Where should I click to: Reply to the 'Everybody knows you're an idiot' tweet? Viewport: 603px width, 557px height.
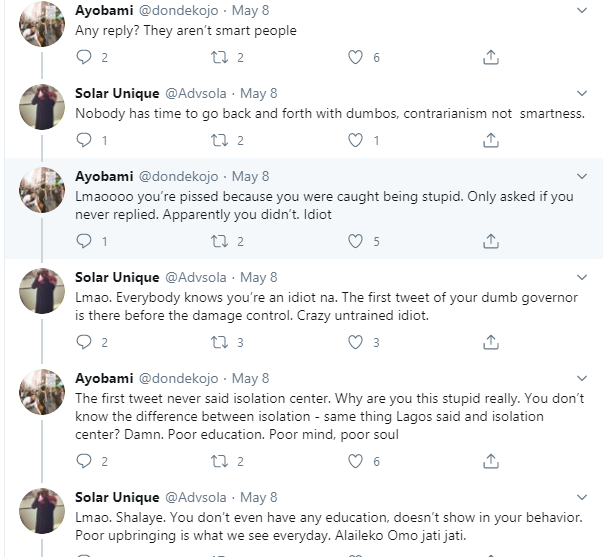[x=84, y=342]
